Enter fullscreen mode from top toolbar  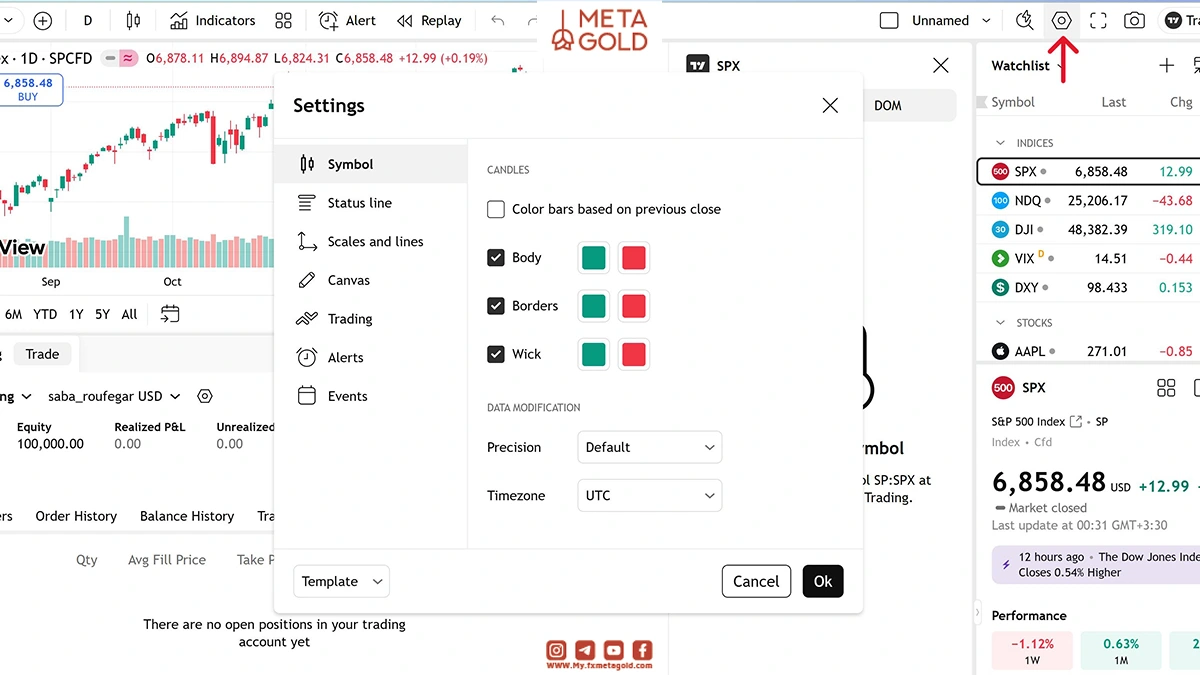pos(1098,20)
